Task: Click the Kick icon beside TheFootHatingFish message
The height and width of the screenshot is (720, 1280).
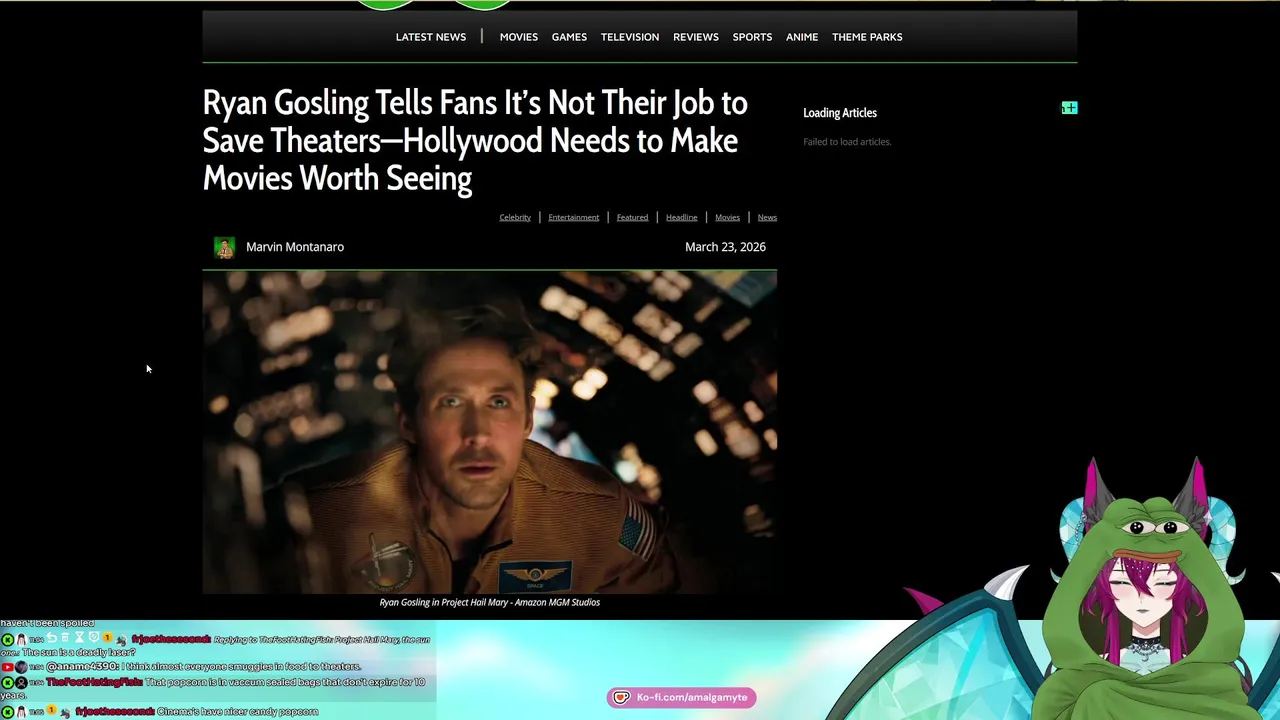Action: pyautogui.click(x=7, y=682)
